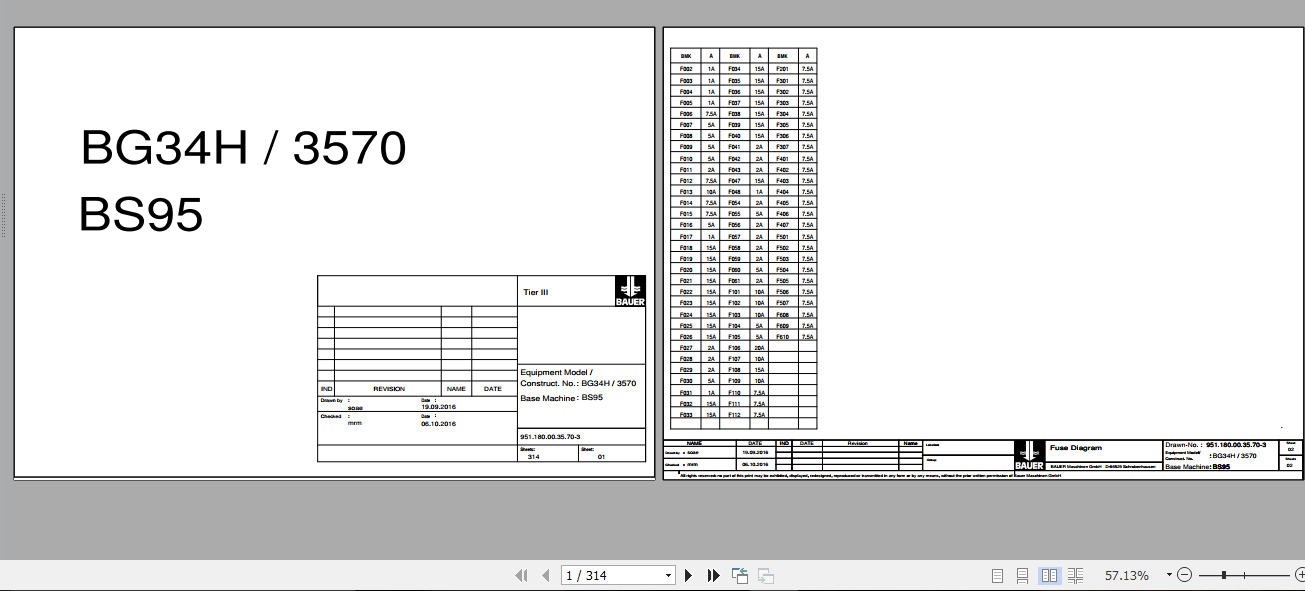
Task: Click the previous view icon
Action: pyautogui.click(x=741, y=575)
